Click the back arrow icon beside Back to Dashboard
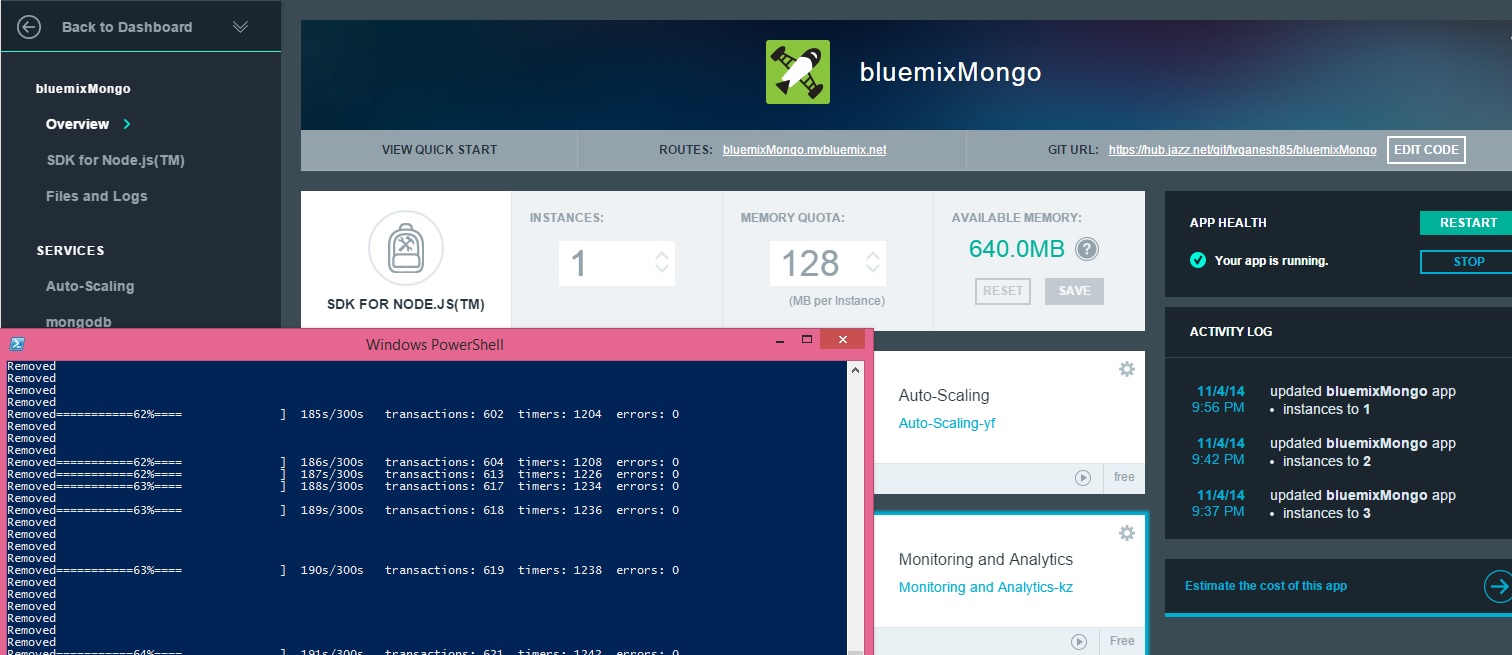The width and height of the screenshot is (1512, 655). (x=29, y=27)
